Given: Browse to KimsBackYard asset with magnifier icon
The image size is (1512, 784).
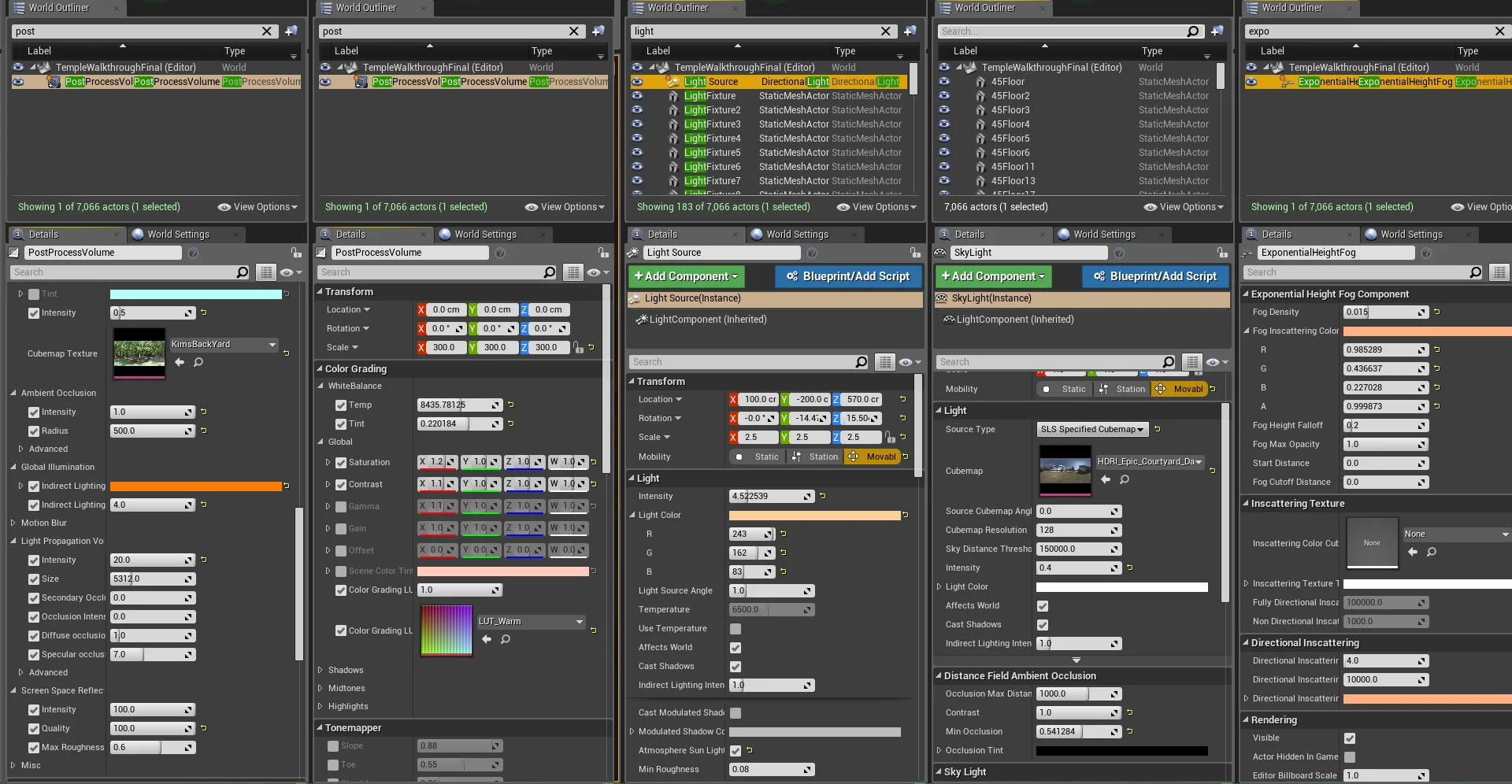Looking at the screenshot, I should pyautogui.click(x=198, y=362).
